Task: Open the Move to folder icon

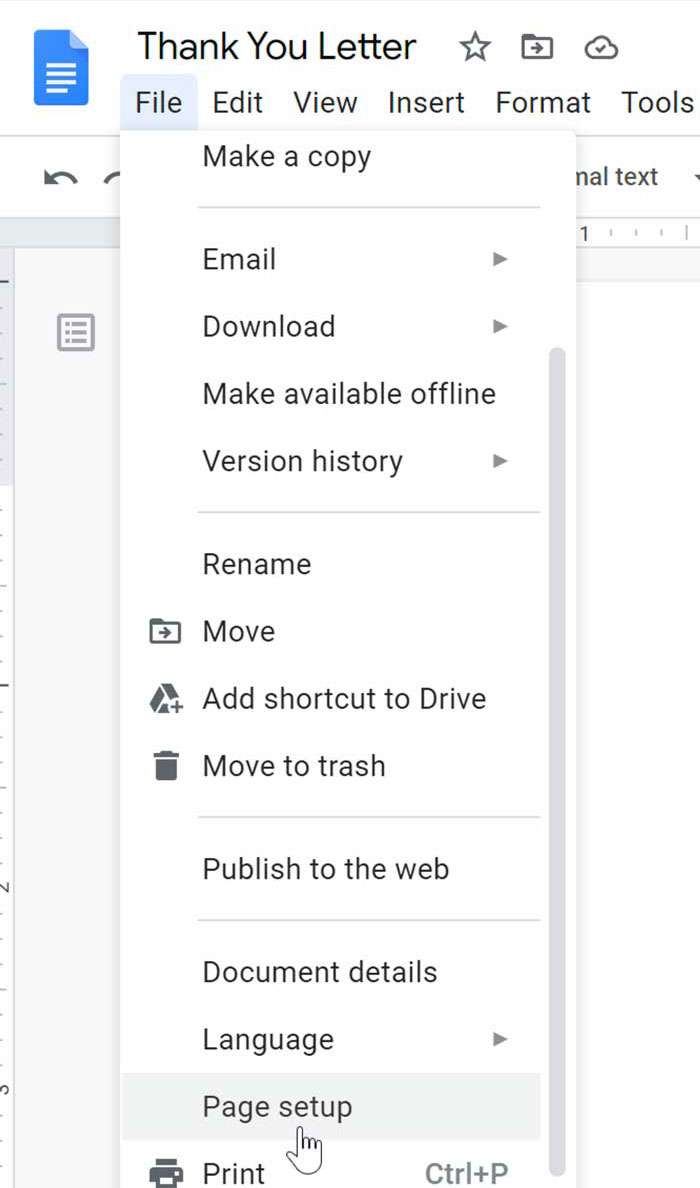Action: tap(537, 46)
